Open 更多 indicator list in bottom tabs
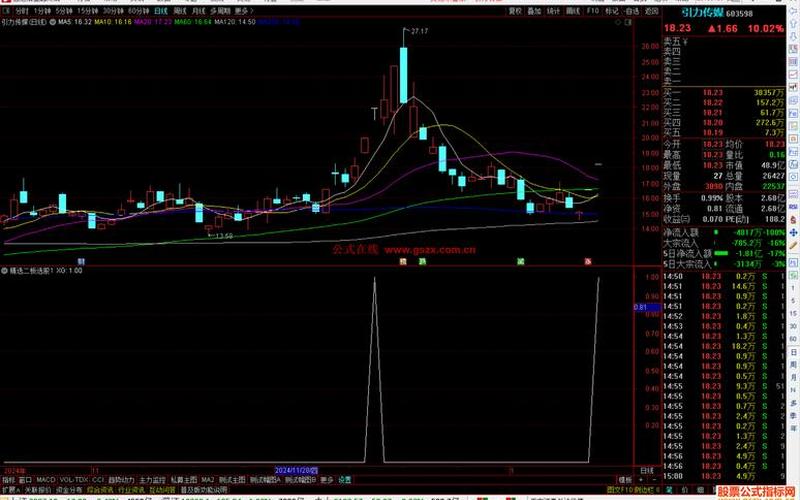Viewport: 800px width, 500px height. click(327, 479)
